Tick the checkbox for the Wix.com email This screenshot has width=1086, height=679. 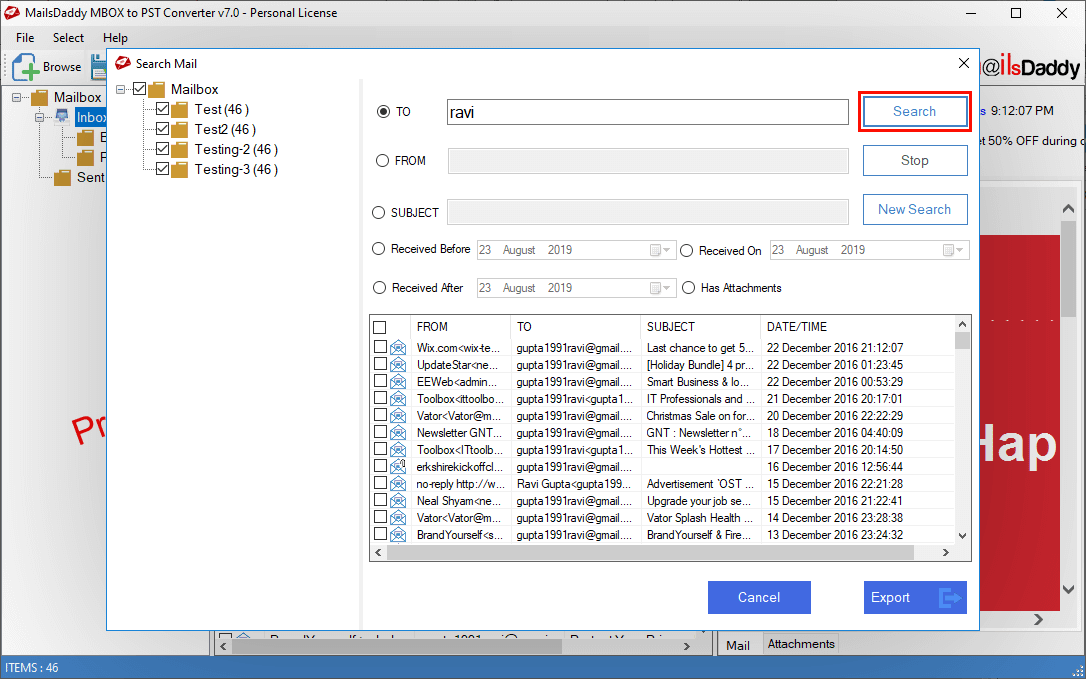click(380, 346)
